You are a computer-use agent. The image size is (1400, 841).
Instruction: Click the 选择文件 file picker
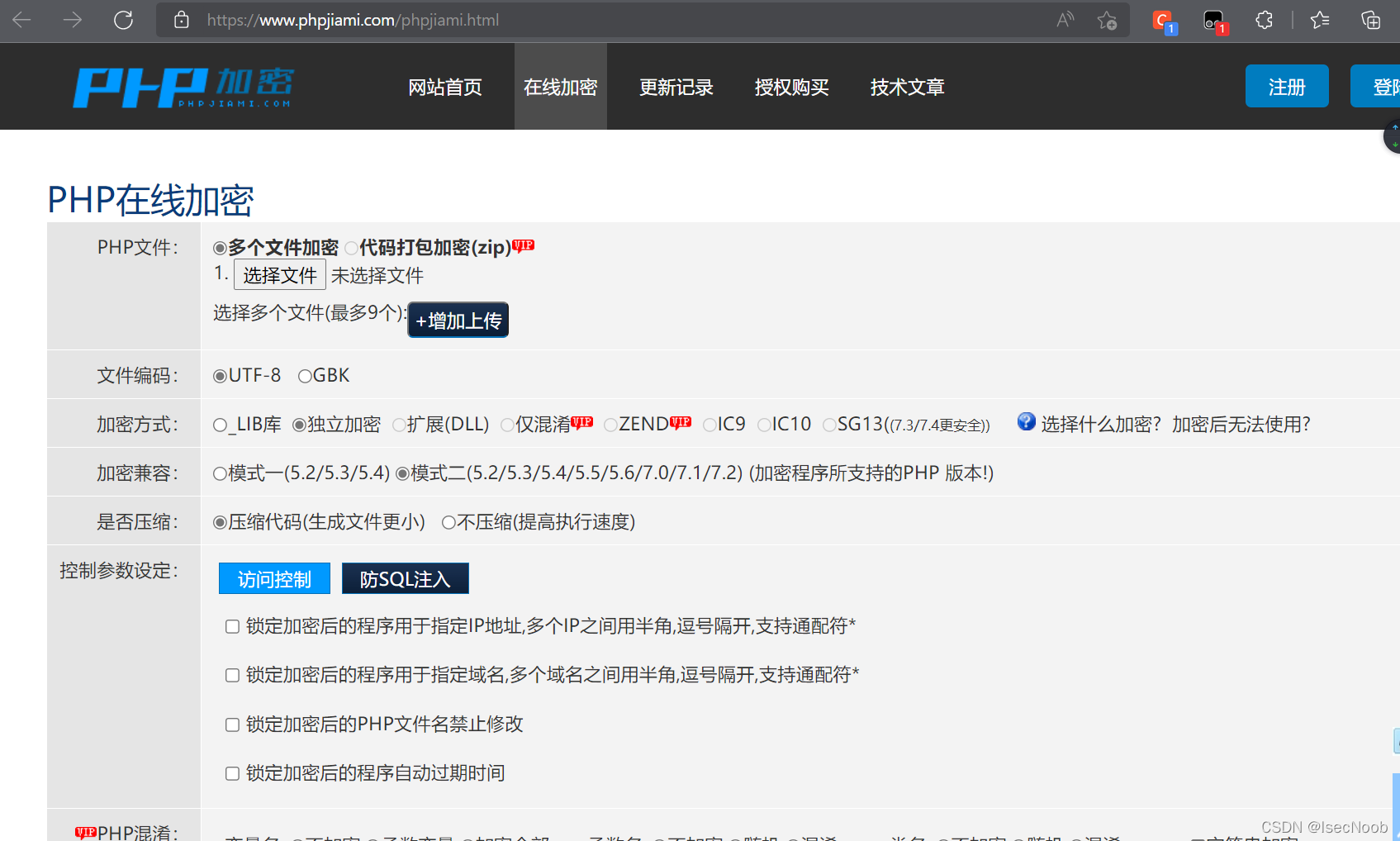coord(279,273)
